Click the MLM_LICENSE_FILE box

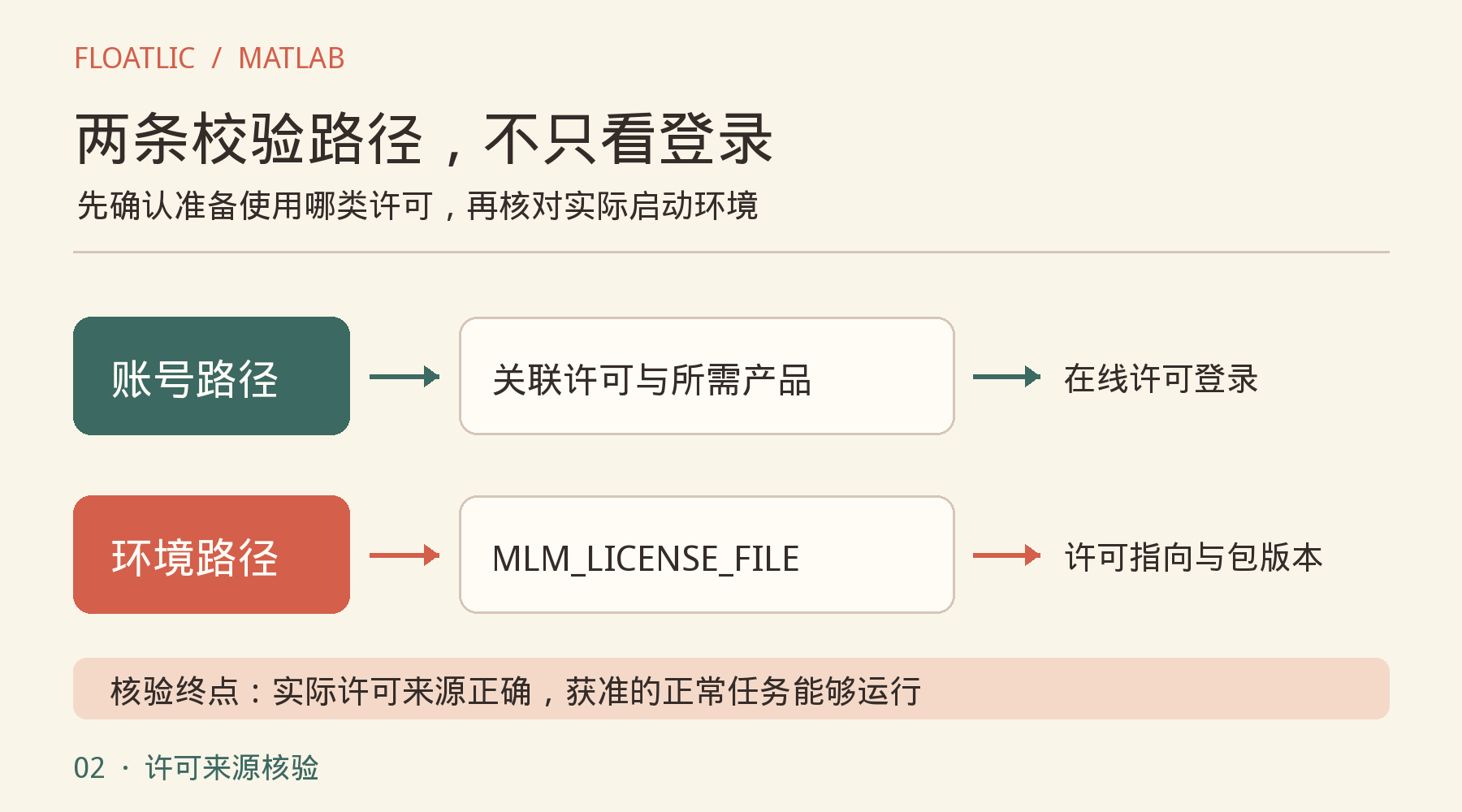click(707, 555)
